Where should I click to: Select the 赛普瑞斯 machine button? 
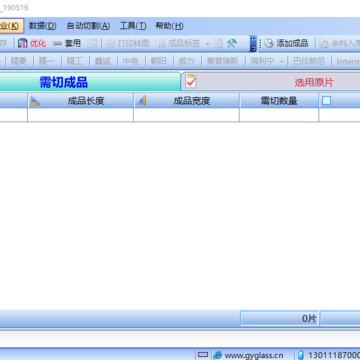[x=222, y=61]
